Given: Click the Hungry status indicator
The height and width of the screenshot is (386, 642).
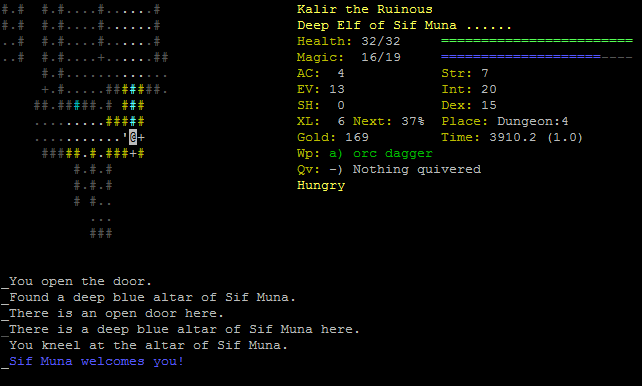Looking at the screenshot, I should pos(321,185).
